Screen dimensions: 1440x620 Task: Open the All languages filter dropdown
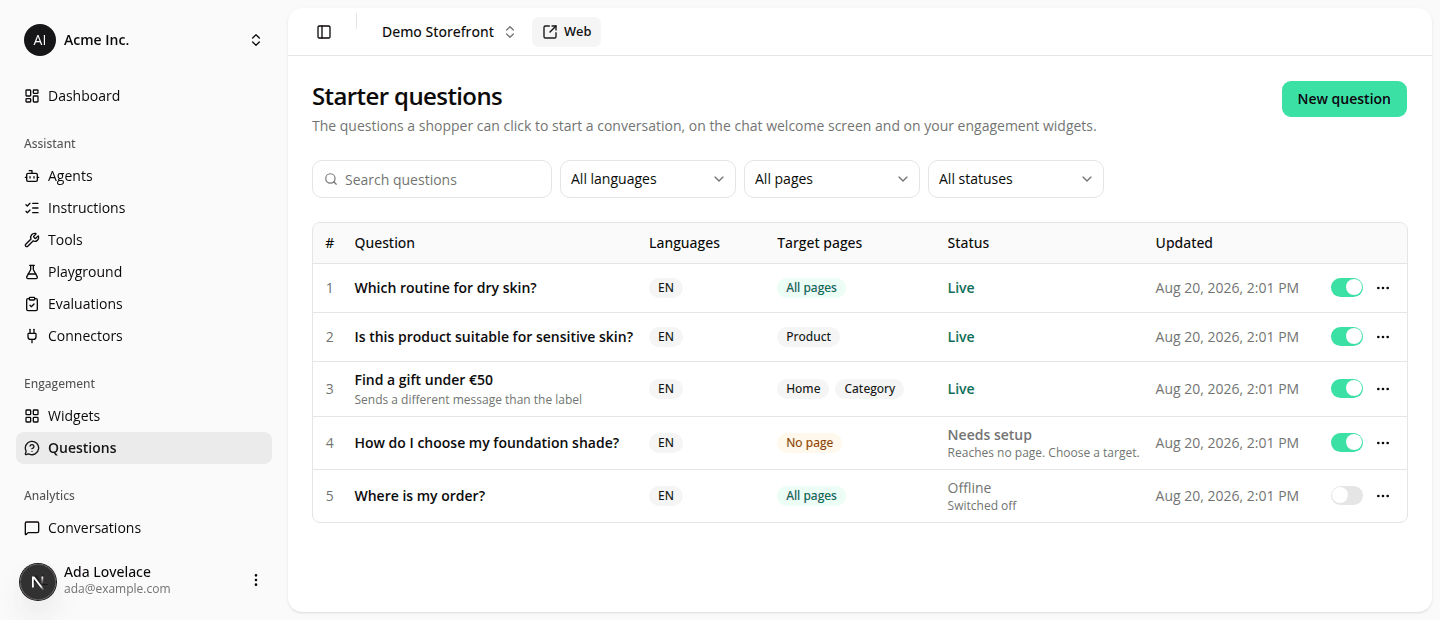(648, 179)
